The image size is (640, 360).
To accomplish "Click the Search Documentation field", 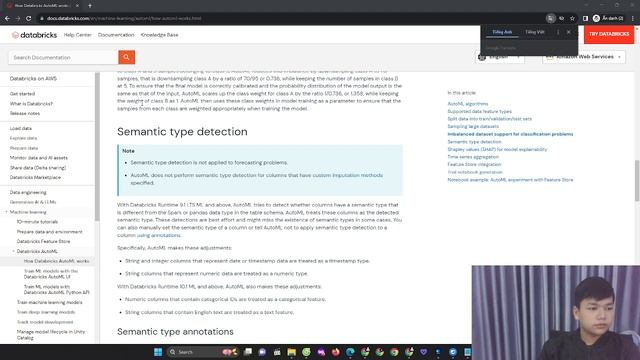I will (x=63, y=58).
